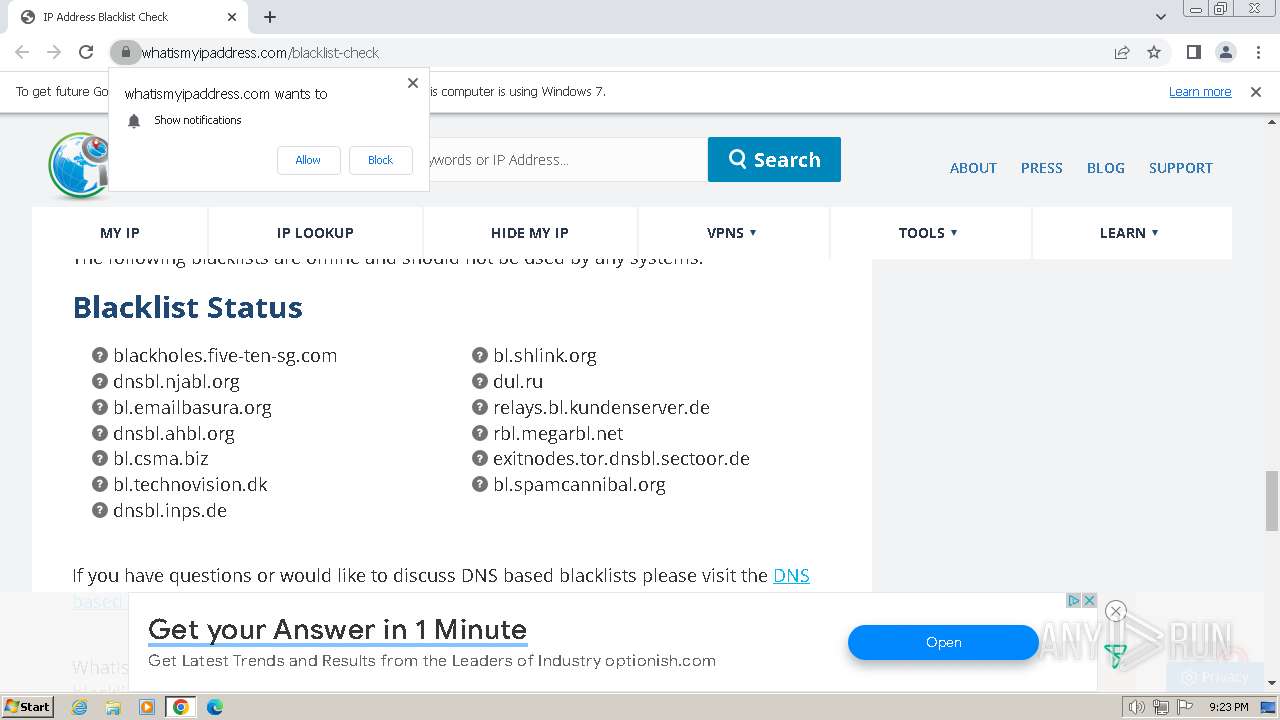Open the PRESS link
Screen dimensions: 1280x720
(x=1041, y=168)
